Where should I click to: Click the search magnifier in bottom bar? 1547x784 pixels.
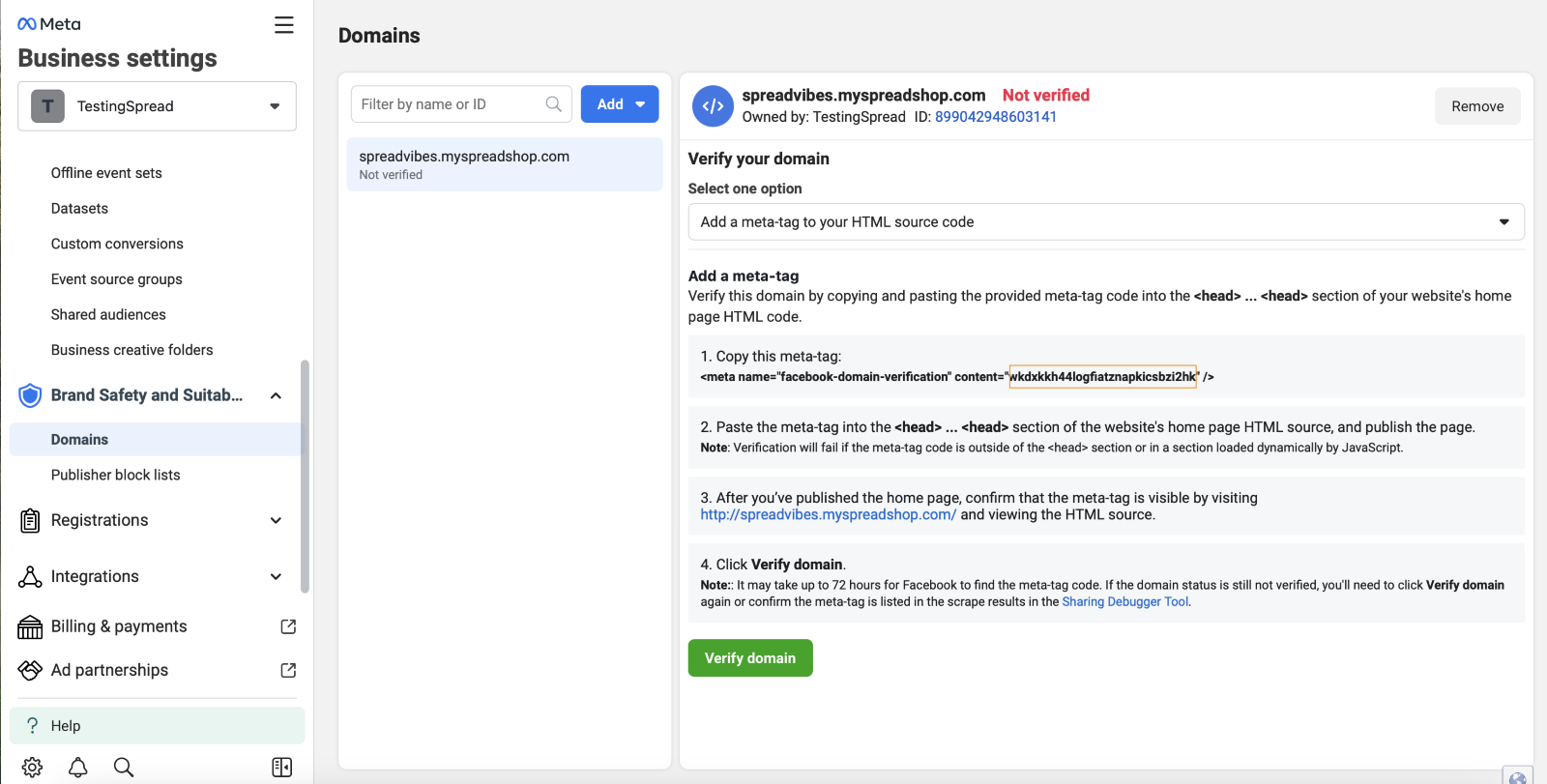pos(124,767)
